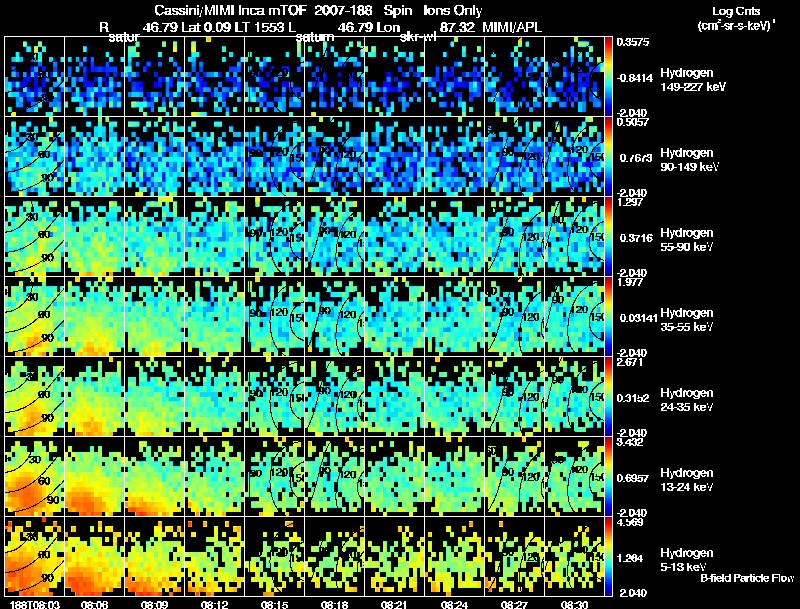Click the 1.977 colorbar value
Image resolution: width=800 pixels, height=609 pixels.
click(630, 282)
